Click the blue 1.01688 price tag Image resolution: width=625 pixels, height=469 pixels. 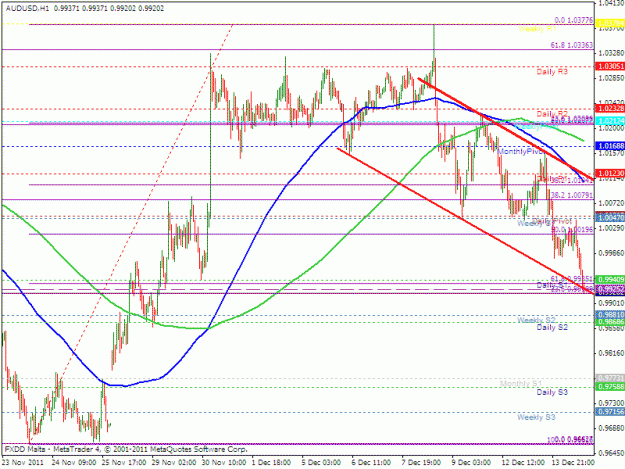(610, 146)
